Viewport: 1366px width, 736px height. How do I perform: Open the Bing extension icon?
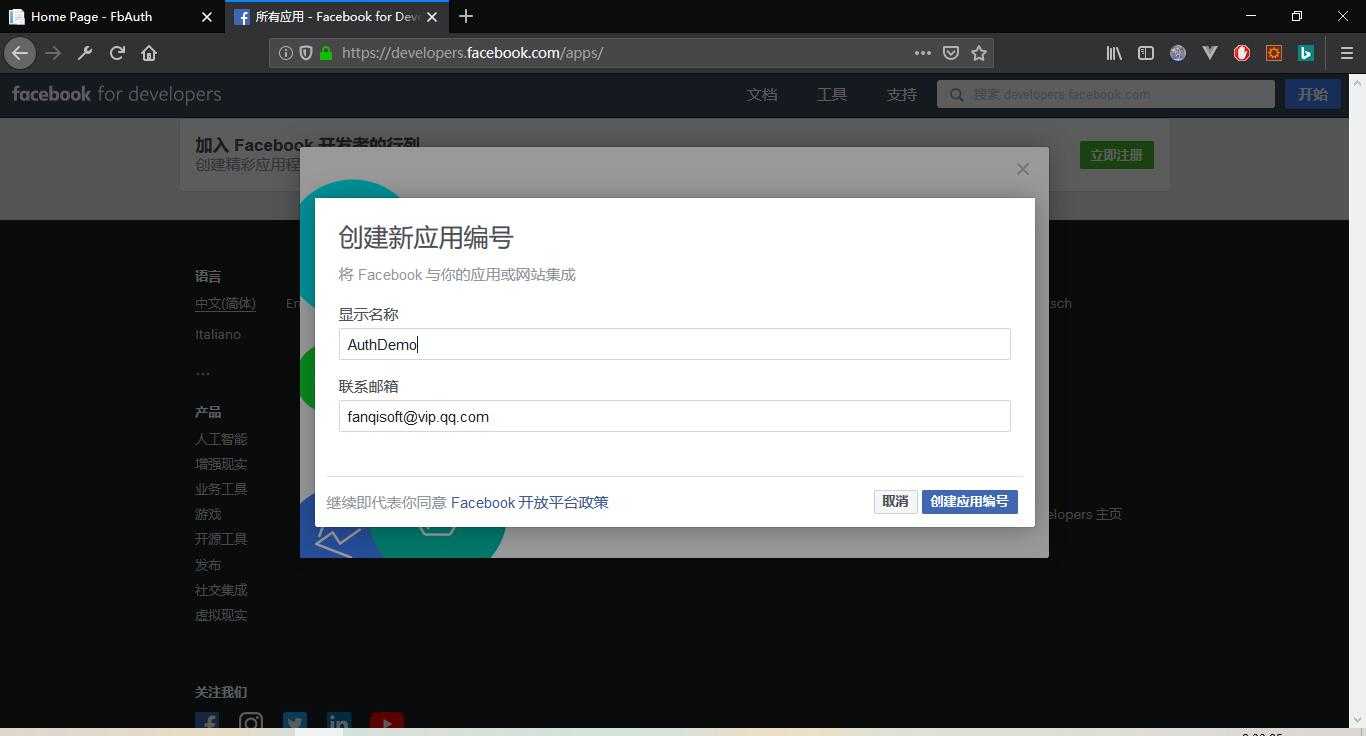1306,53
